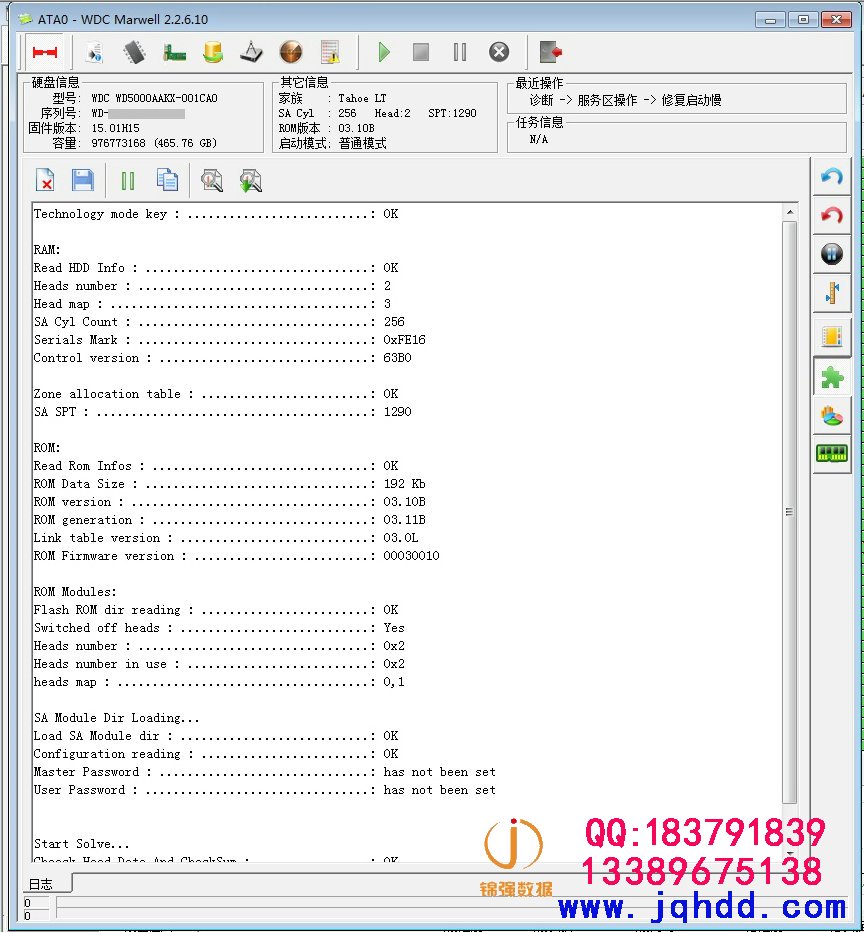This screenshot has width=864, height=932.
Task: Click family value Tahoe LT
Action: [x=362, y=98]
